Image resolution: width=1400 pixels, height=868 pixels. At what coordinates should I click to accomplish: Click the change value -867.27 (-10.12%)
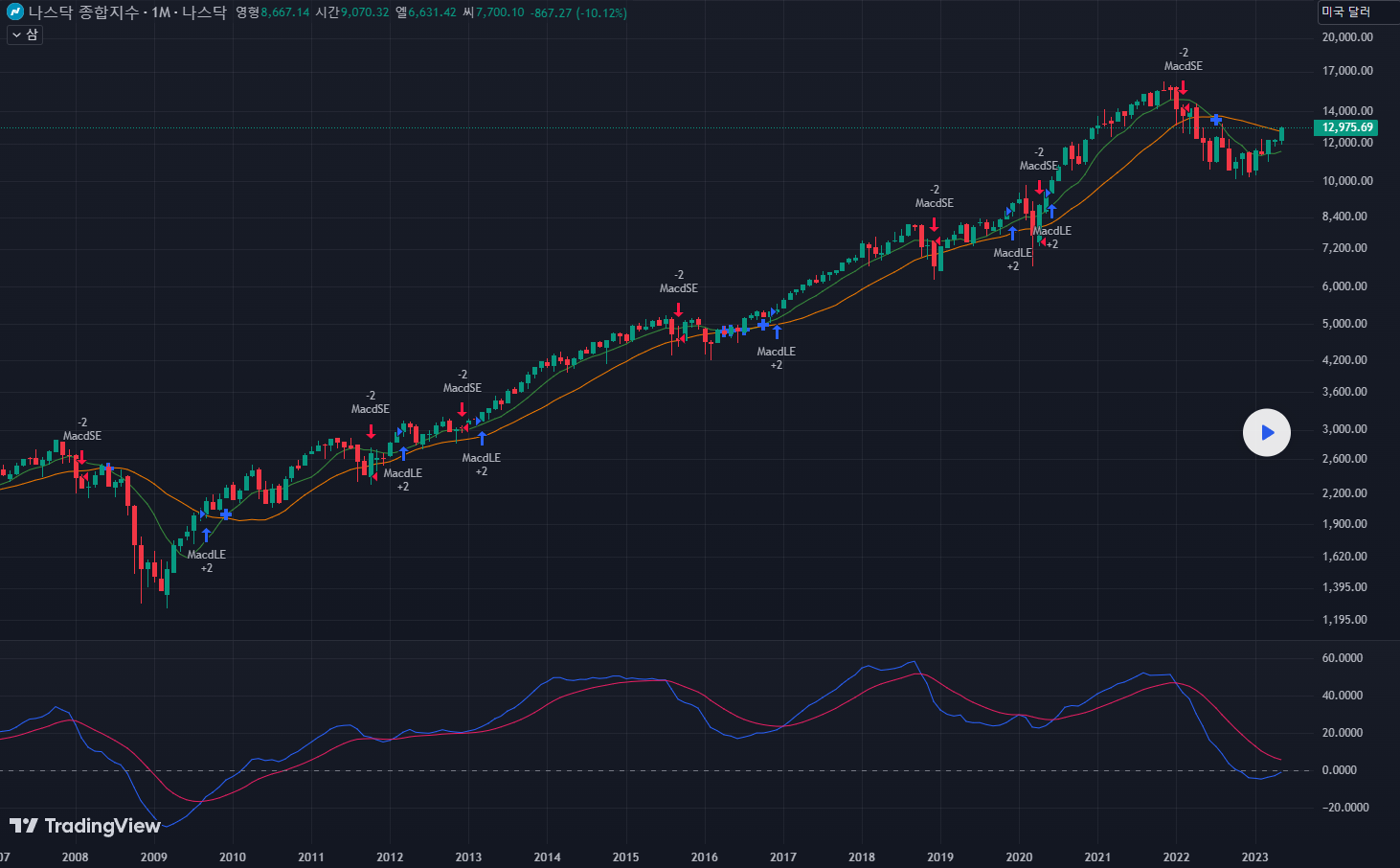[x=579, y=12]
